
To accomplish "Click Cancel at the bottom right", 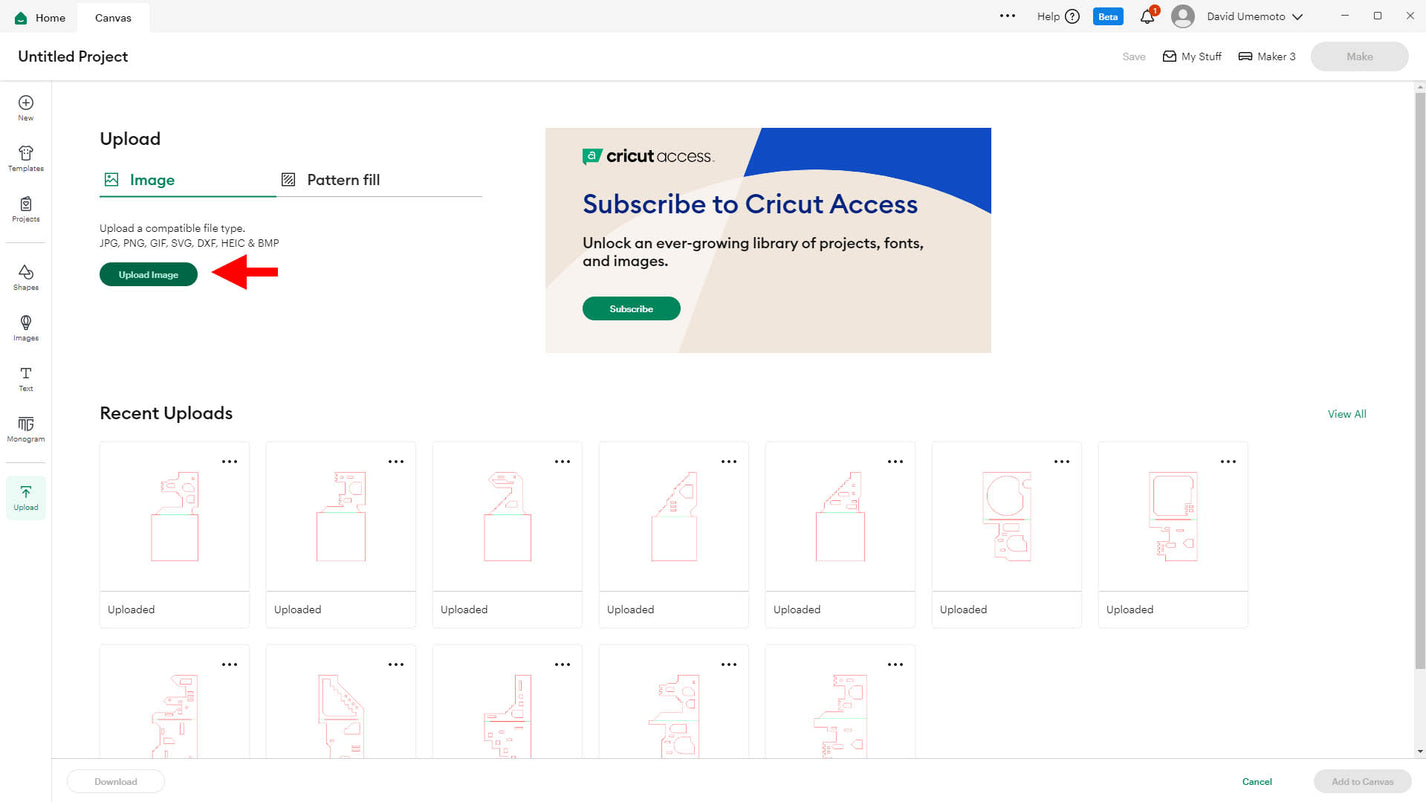I will [x=1257, y=782].
